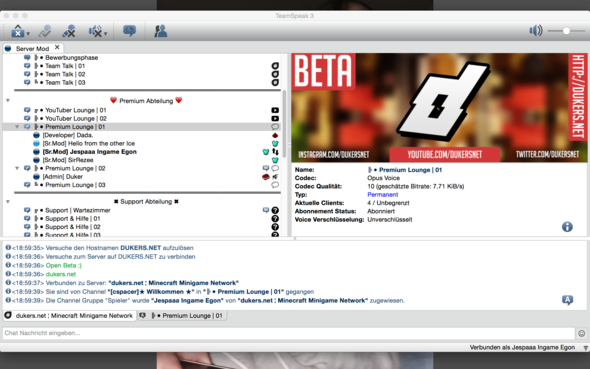
Task: Select user [Sr.Mod] Hello from the other Ice
Action: pos(88,143)
